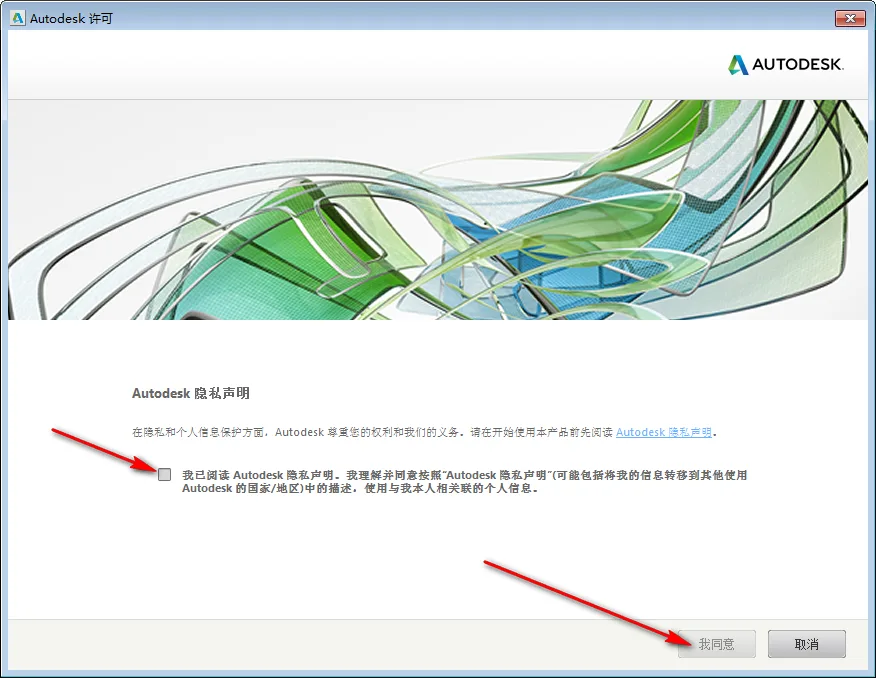Click the Autodesk 许可 title text
The width and height of the screenshot is (876, 678).
point(71,18)
